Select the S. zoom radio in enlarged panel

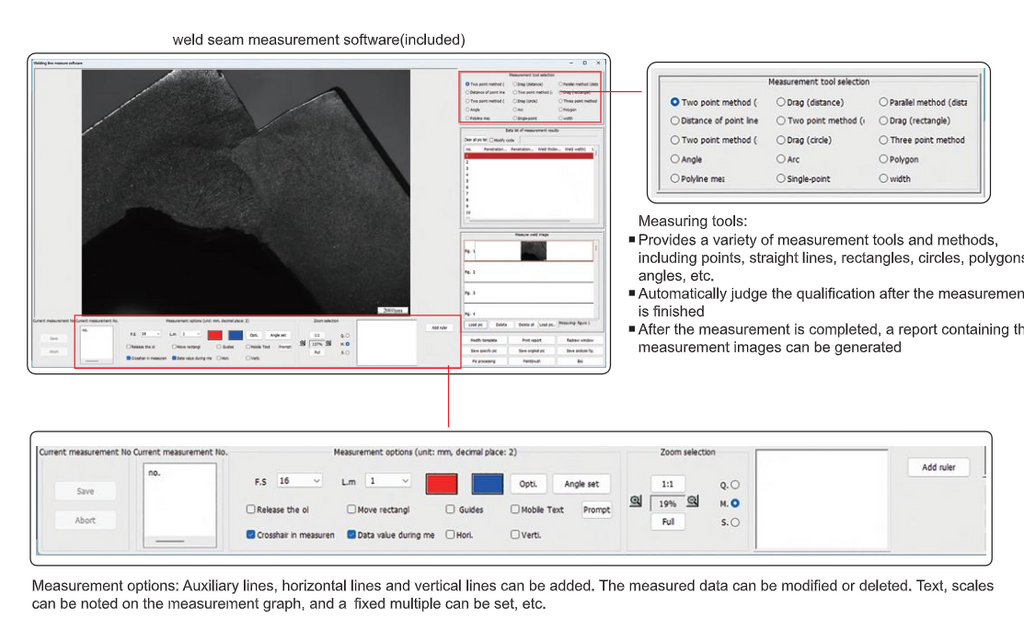pos(735,522)
